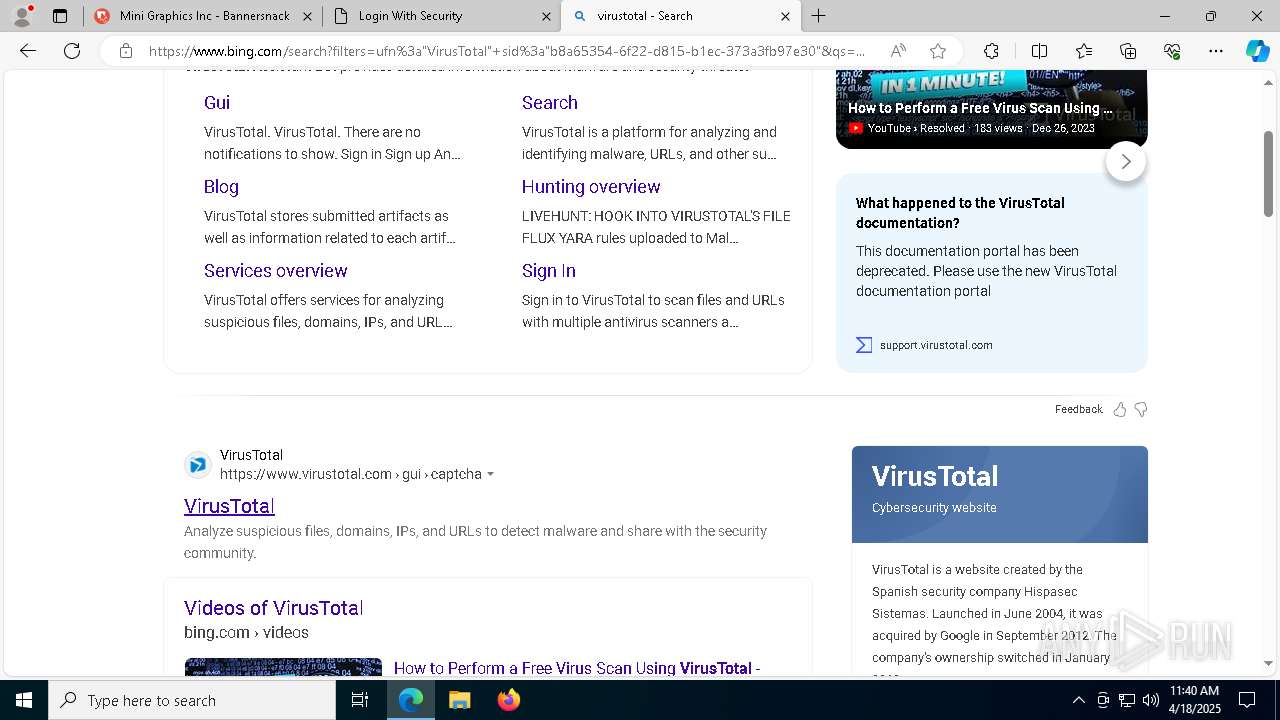Open File Explorer from taskbar

459,700
